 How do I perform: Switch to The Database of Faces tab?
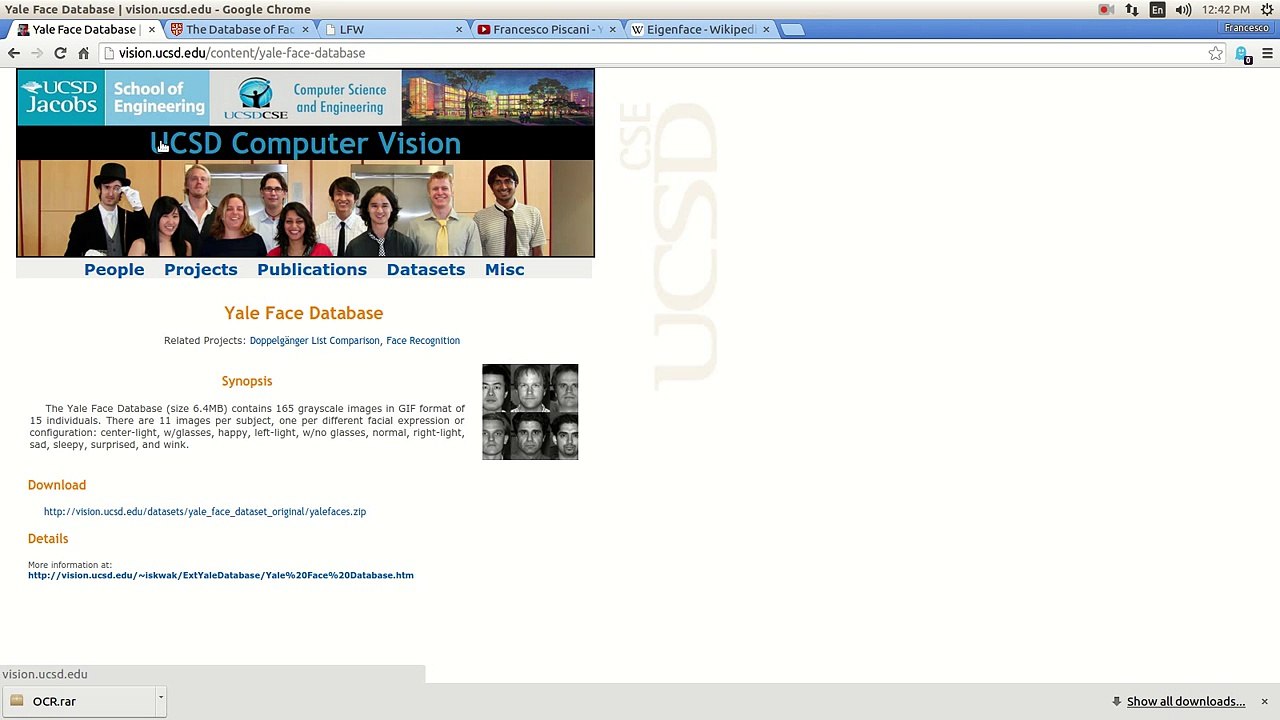click(x=239, y=29)
